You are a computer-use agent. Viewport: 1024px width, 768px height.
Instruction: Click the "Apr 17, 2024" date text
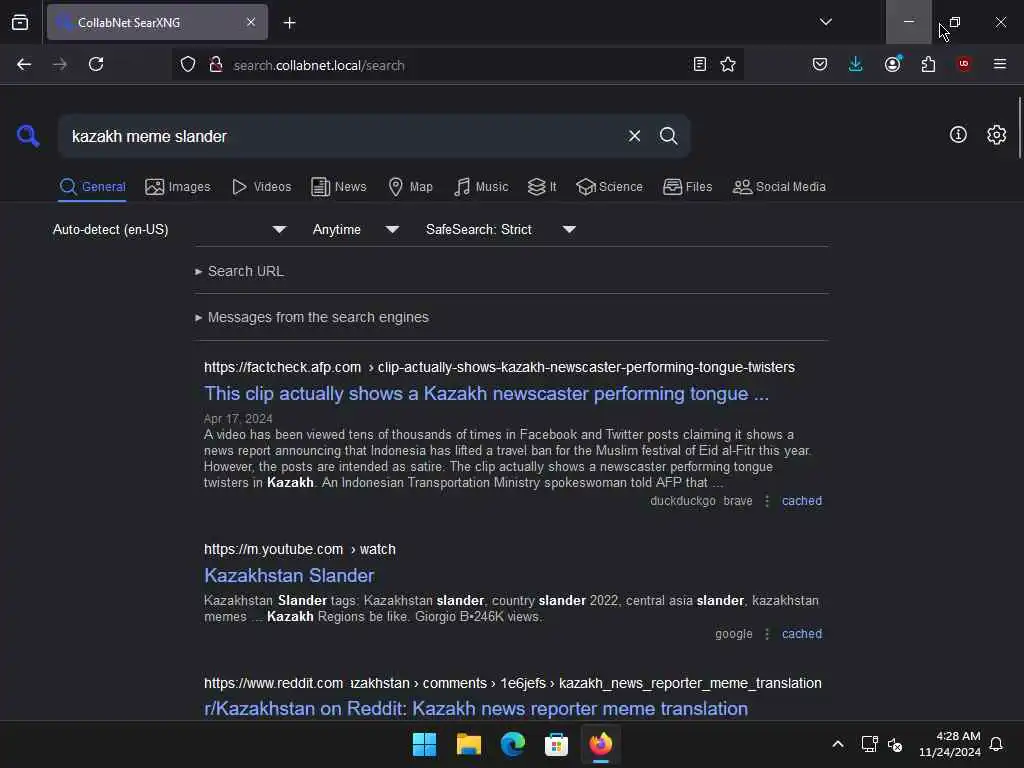[x=238, y=419]
